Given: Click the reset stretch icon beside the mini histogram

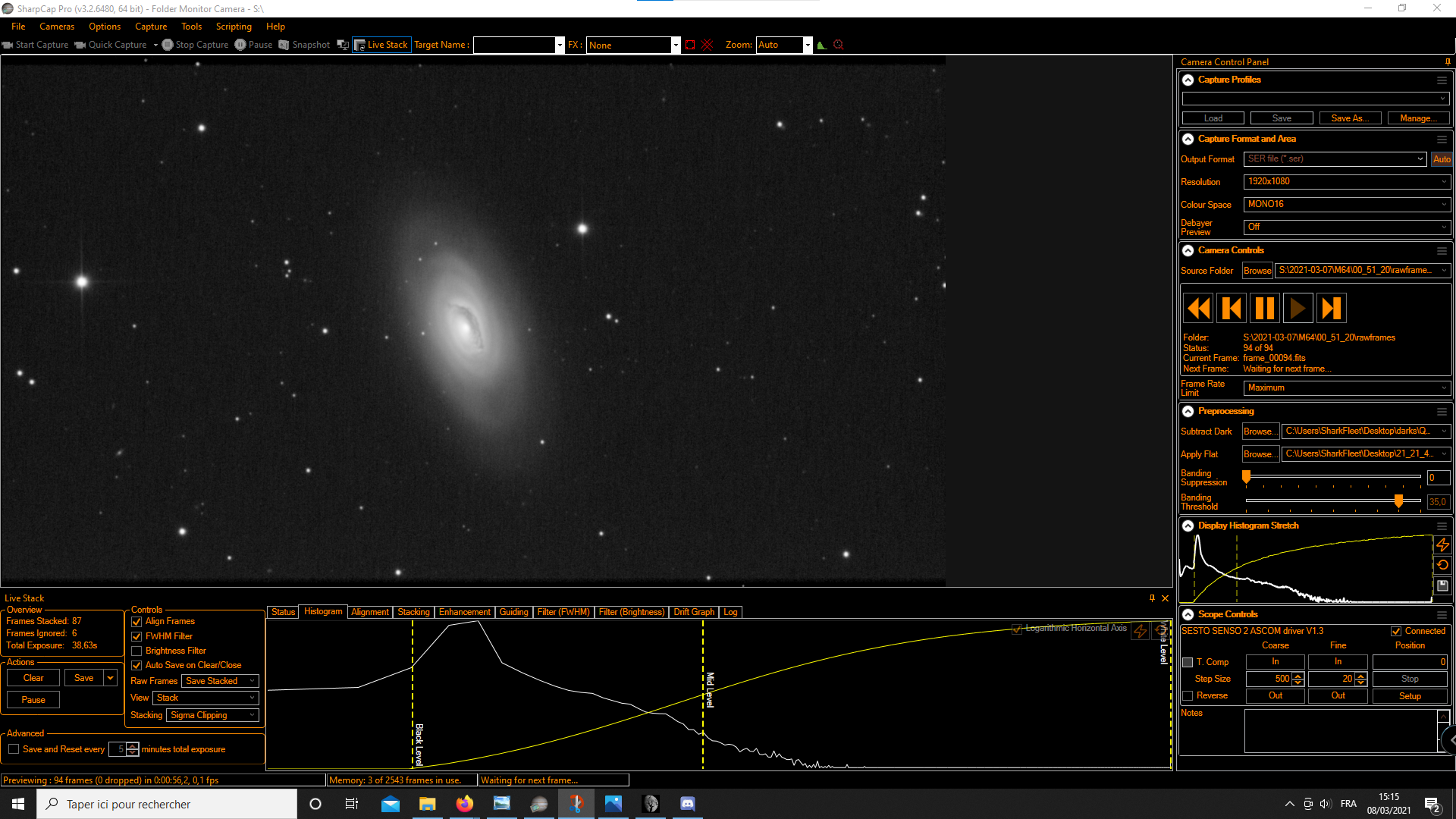Looking at the screenshot, I should coord(1442,566).
